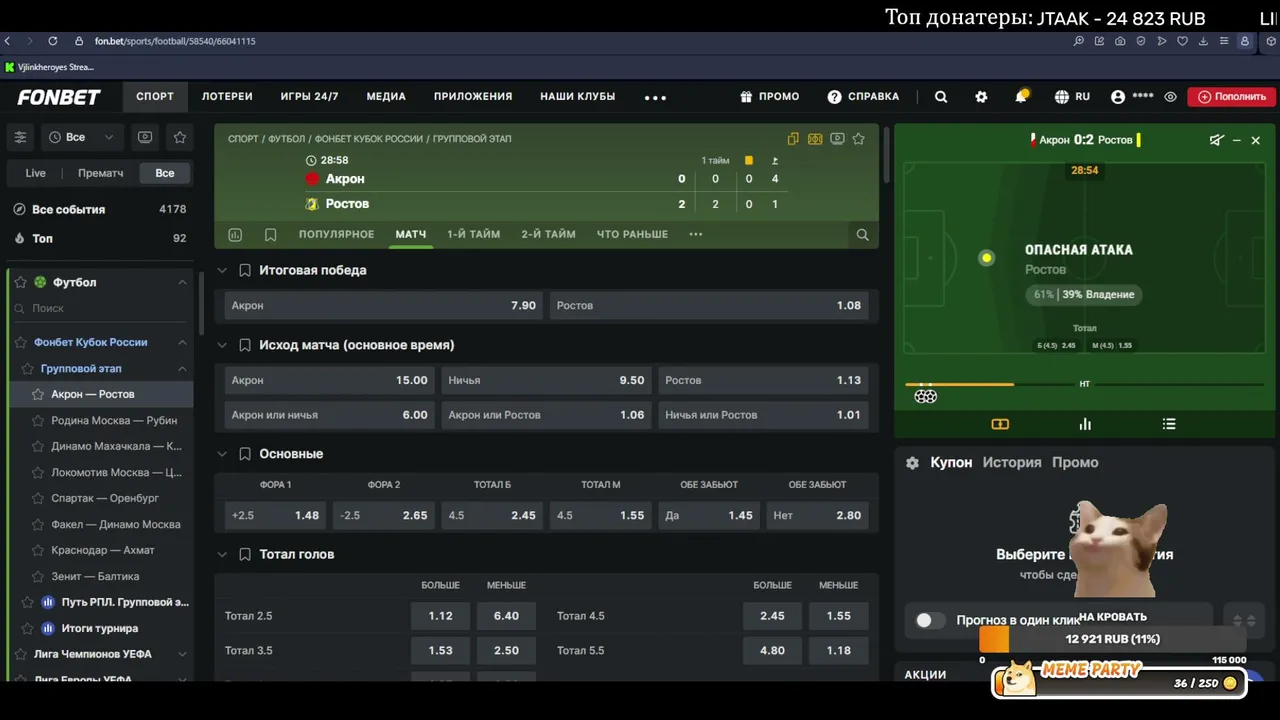Viewport: 1280px width, 720px height.
Task: Favorite Фонбет Кубок России star
Action: [x=21, y=342]
